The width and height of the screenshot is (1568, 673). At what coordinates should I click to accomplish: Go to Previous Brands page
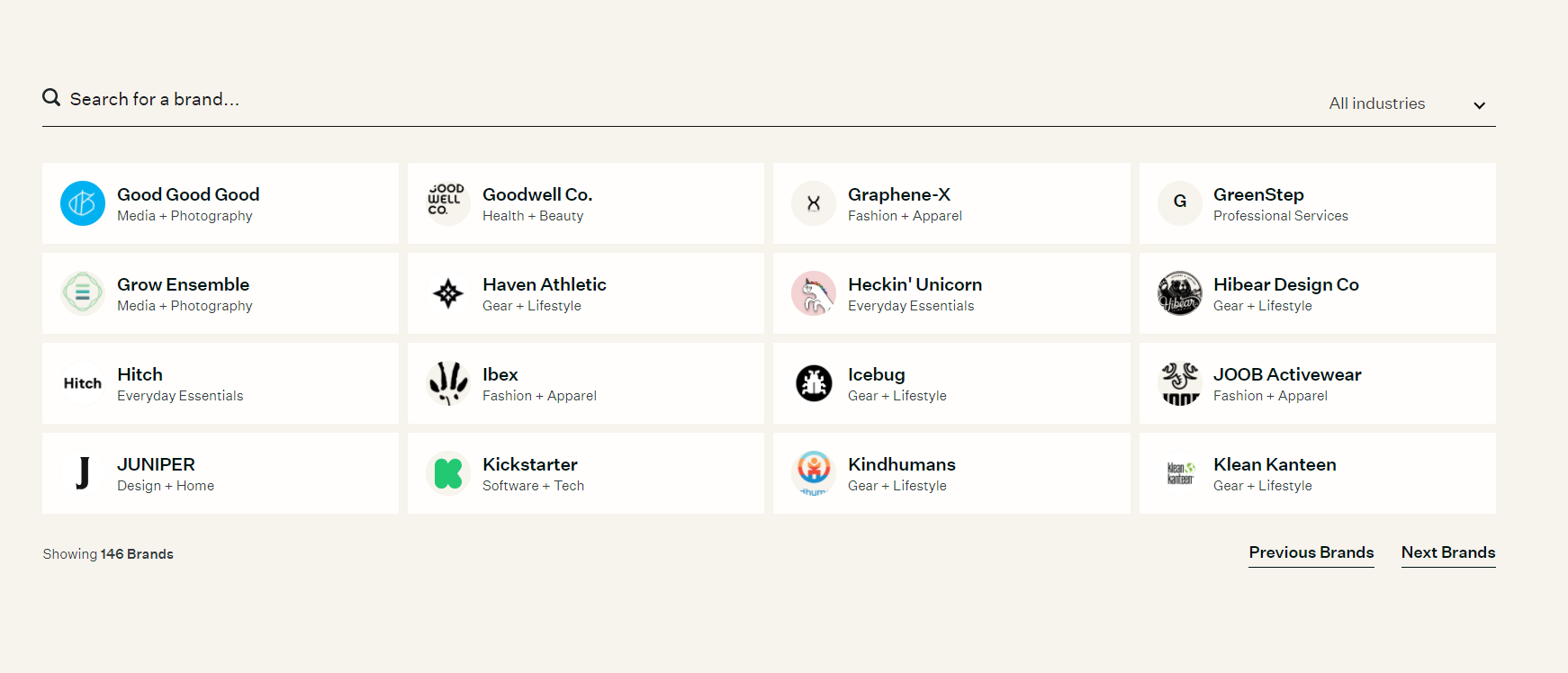click(1311, 552)
